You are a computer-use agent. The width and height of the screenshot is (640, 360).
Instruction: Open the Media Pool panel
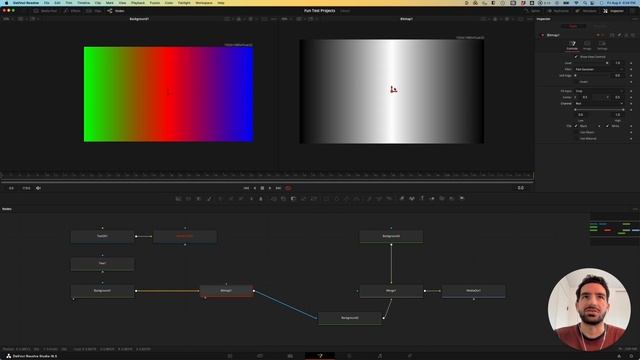pos(46,11)
